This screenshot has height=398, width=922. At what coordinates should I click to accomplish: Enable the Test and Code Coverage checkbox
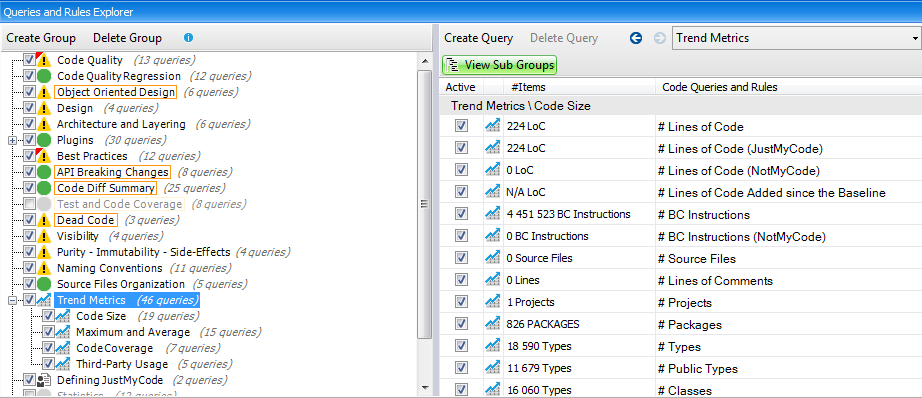(29, 204)
